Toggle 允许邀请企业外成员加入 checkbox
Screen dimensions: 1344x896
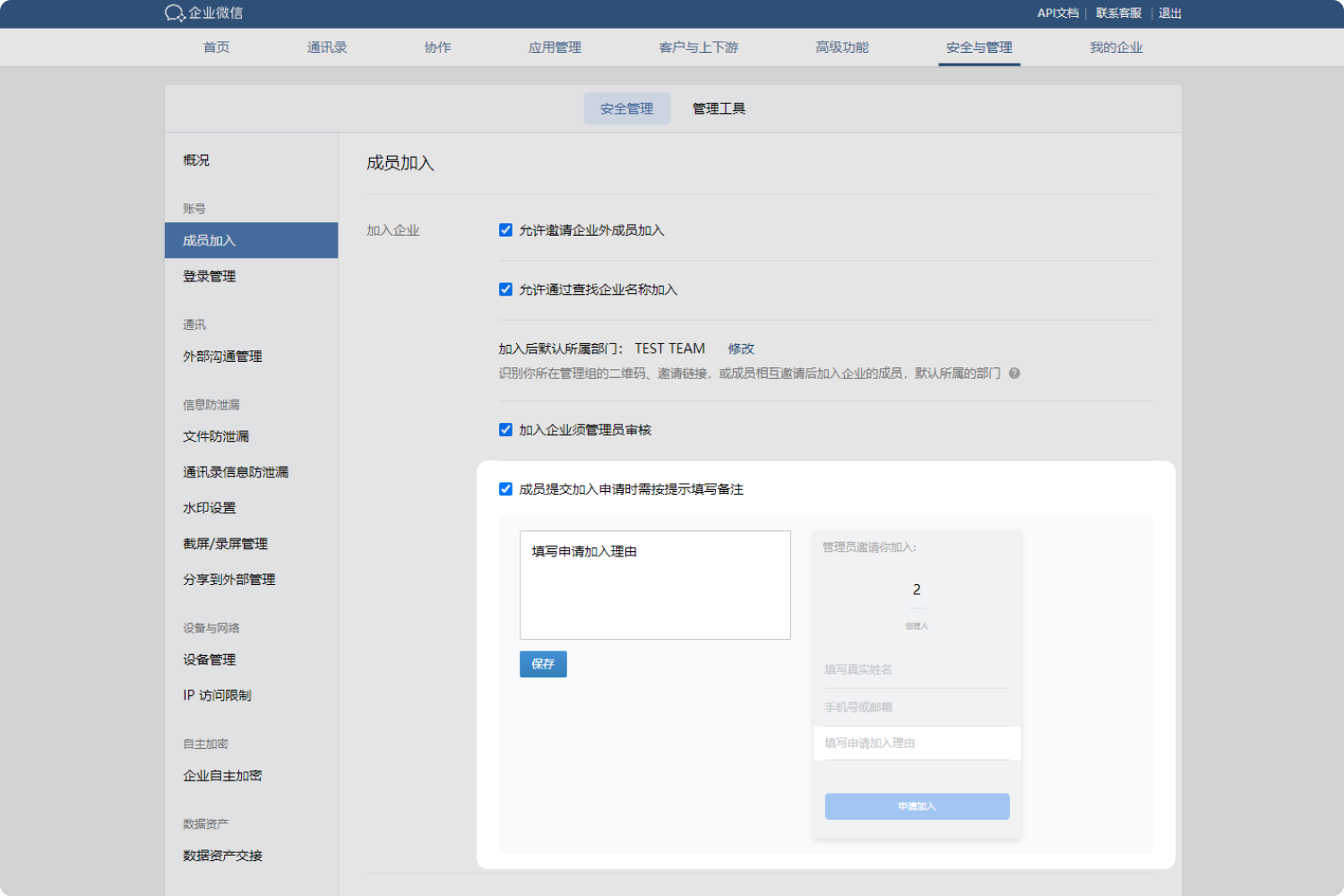[505, 230]
